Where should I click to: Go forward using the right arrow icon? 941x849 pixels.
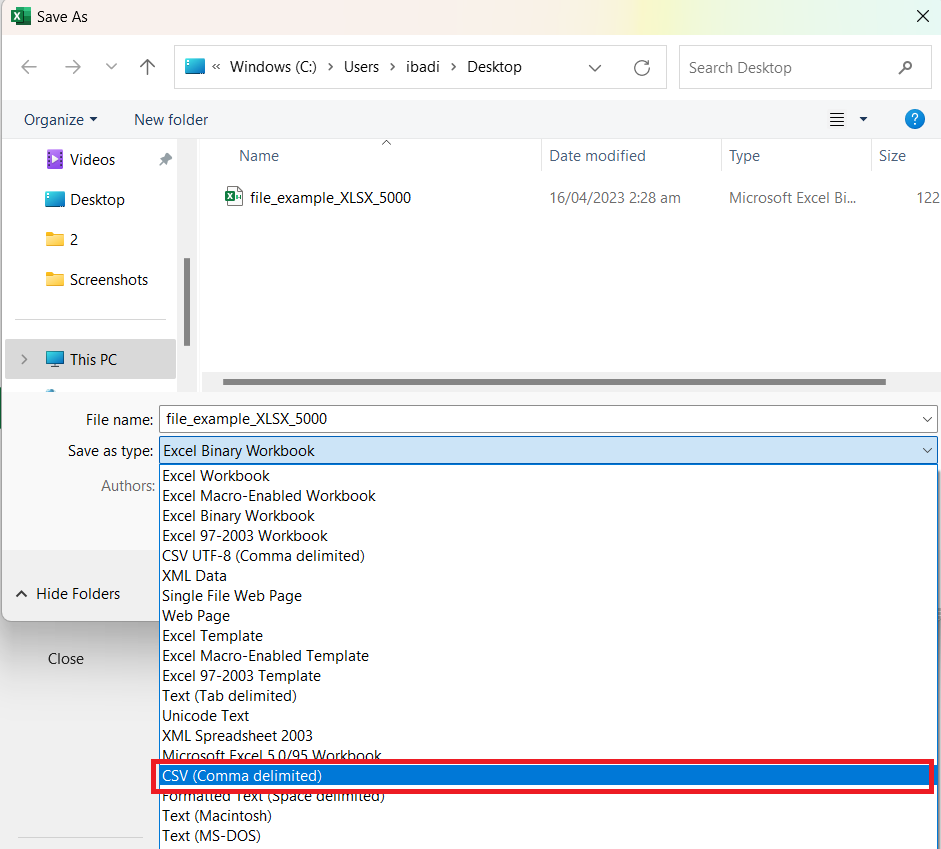73,67
